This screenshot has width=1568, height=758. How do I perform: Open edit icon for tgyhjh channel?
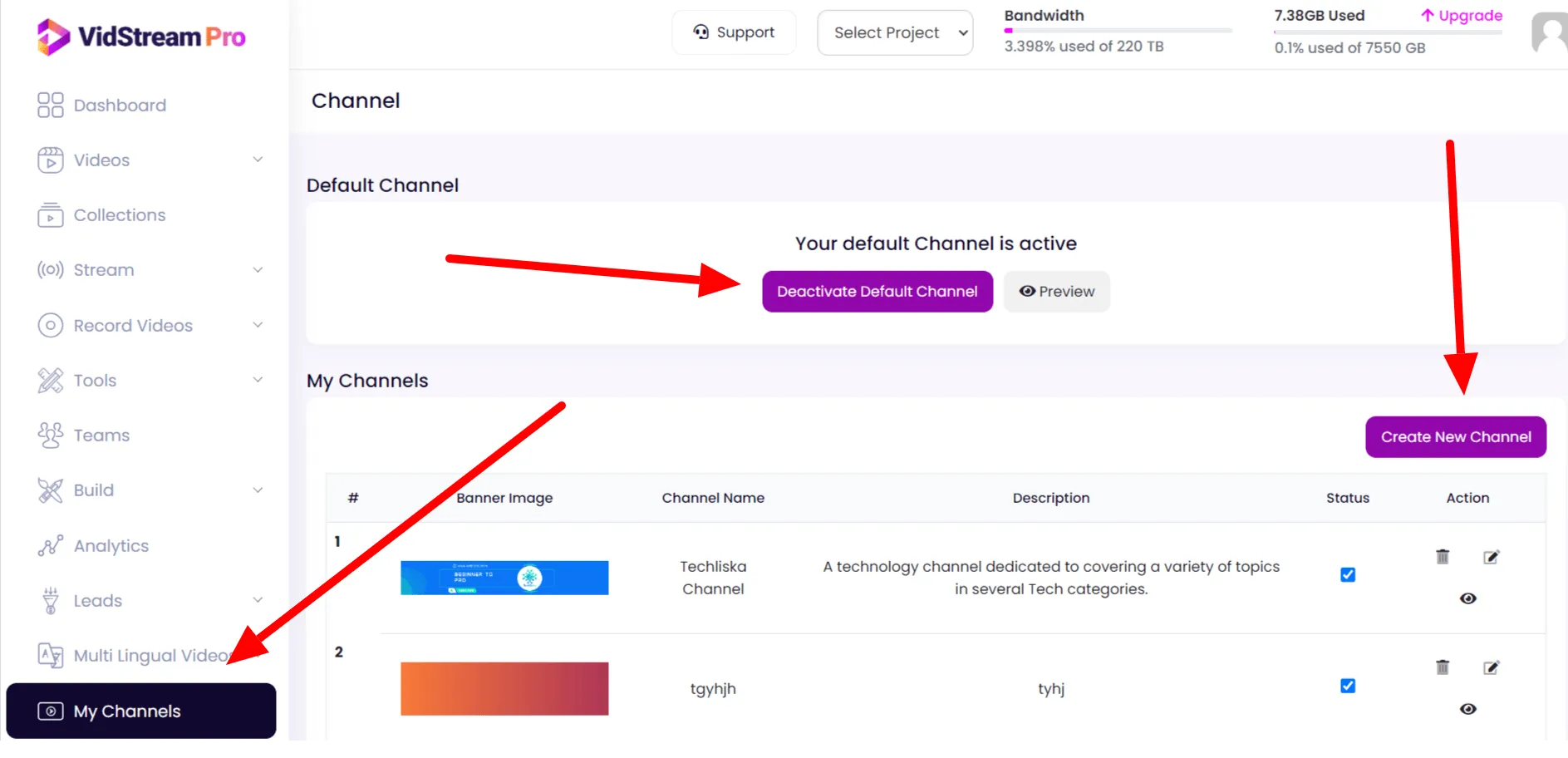[1492, 667]
